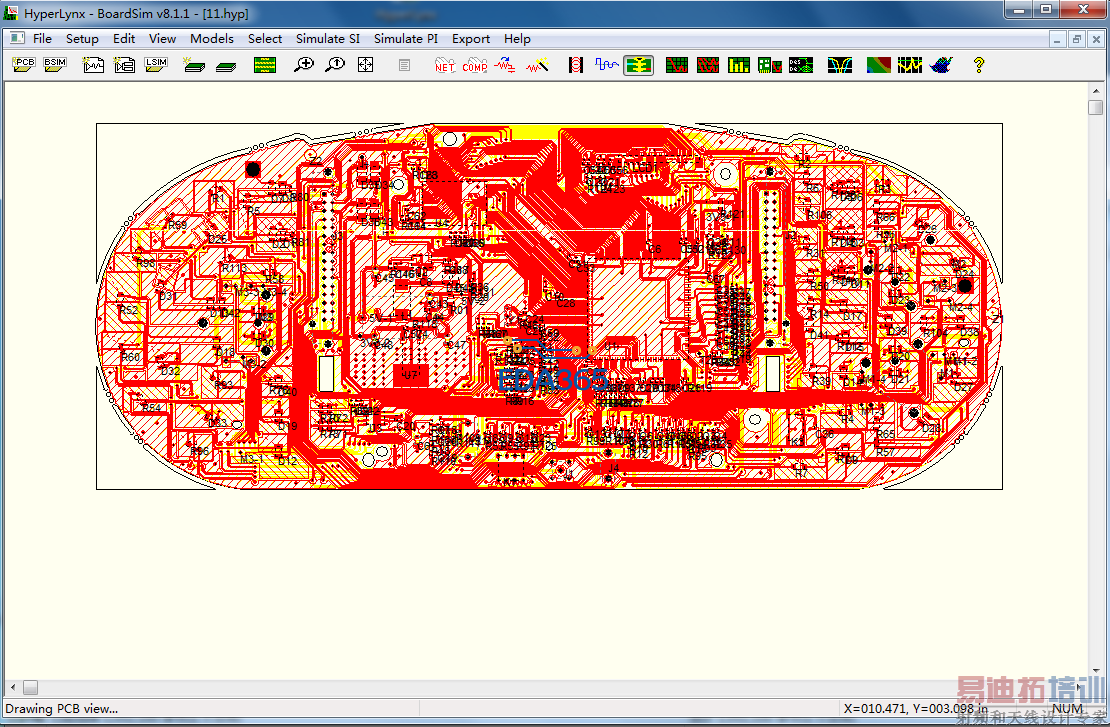Open the Simulate SI menu
Image resolution: width=1110 pixels, height=727 pixels.
pyautogui.click(x=327, y=39)
